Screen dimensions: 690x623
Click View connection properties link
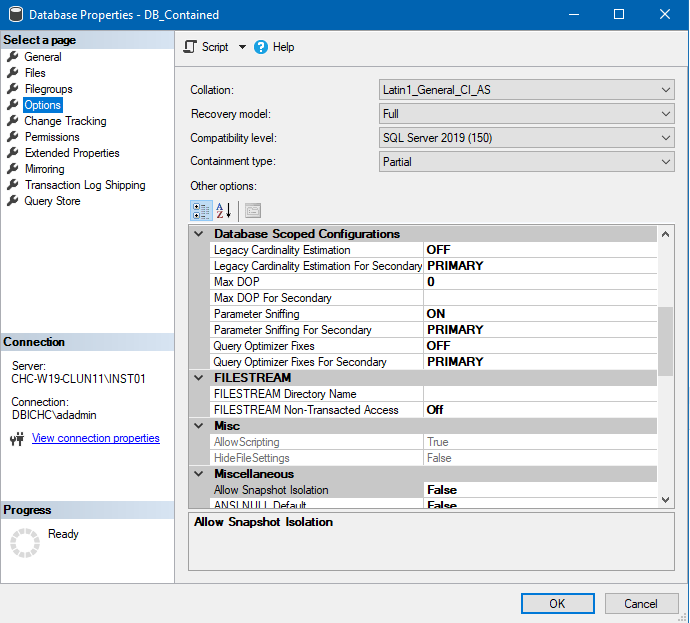tap(95, 438)
